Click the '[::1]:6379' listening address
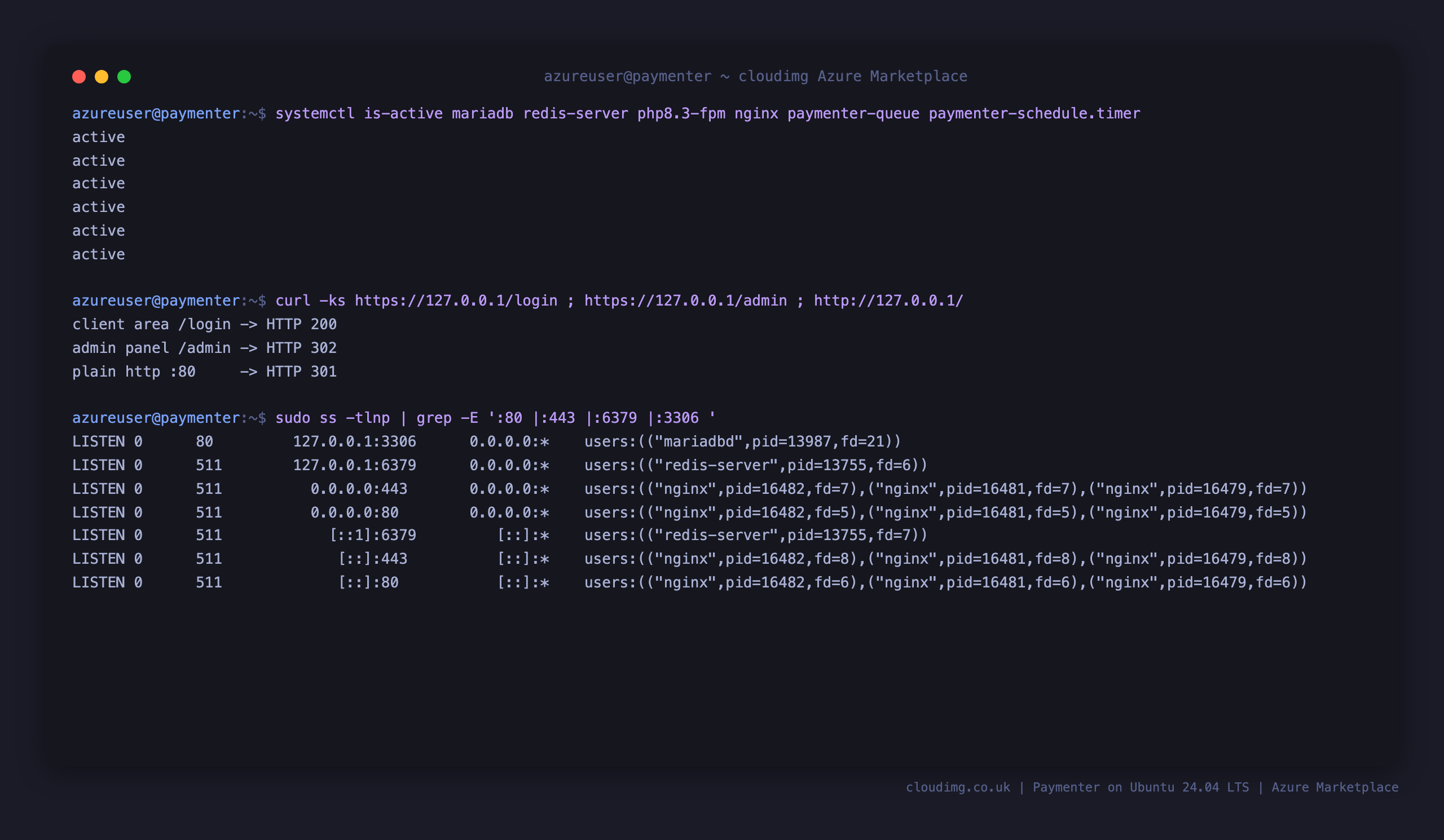Image resolution: width=1444 pixels, height=840 pixels. (373, 535)
